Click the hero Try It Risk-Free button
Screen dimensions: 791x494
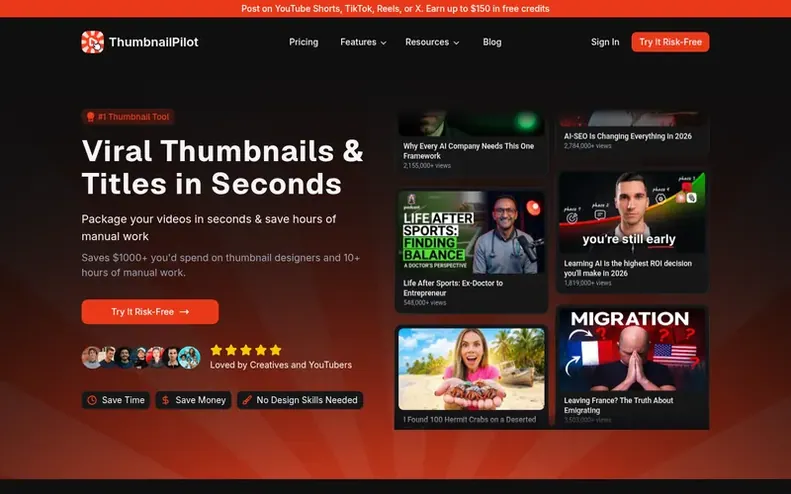click(x=150, y=312)
